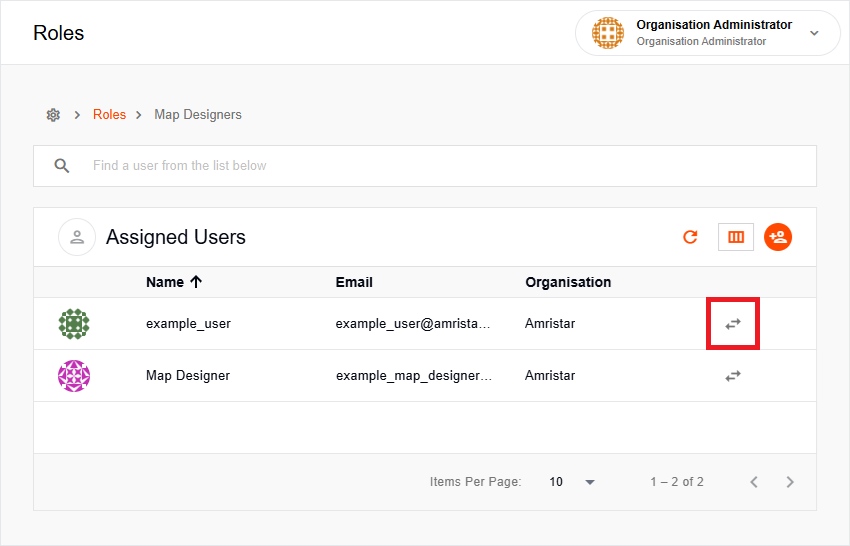Open the column chooser button
Image resolution: width=850 pixels, height=546 pixels.
pyautogui.click(x=736, y=237)
